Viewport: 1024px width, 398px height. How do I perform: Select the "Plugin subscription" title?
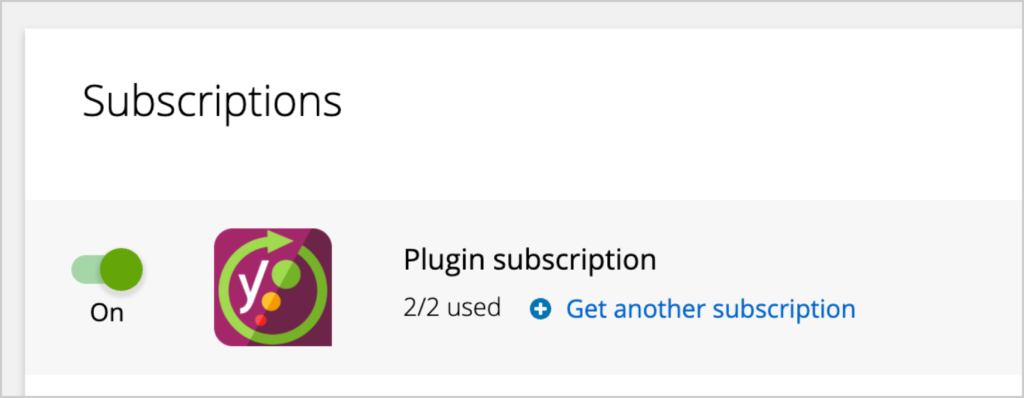530,260
